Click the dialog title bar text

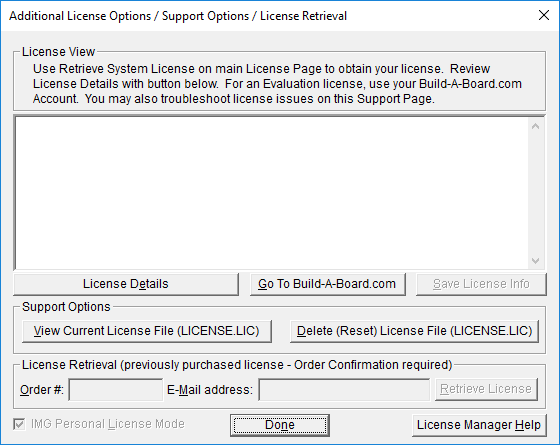(178, 16)
